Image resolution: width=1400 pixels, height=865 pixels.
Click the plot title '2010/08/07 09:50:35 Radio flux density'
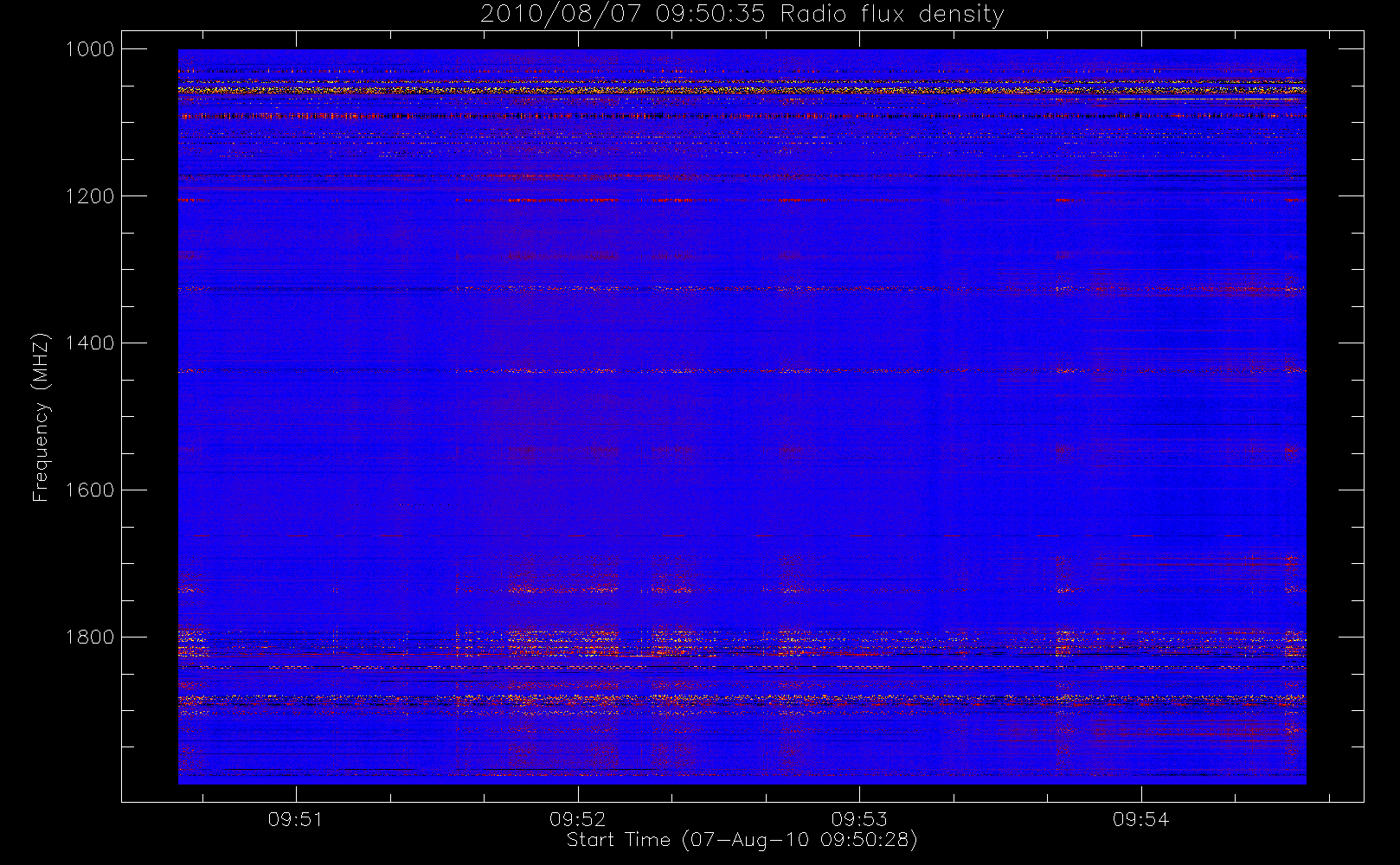(742, 15)
